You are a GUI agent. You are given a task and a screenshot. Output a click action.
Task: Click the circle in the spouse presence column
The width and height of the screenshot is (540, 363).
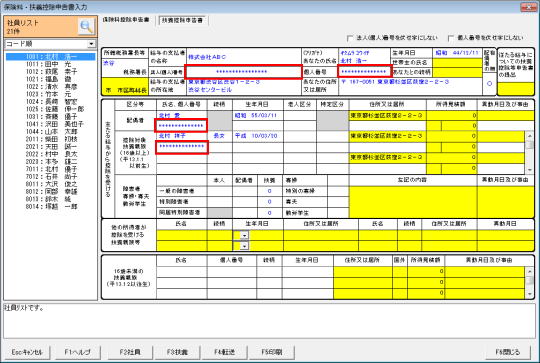tap(489, 83)
